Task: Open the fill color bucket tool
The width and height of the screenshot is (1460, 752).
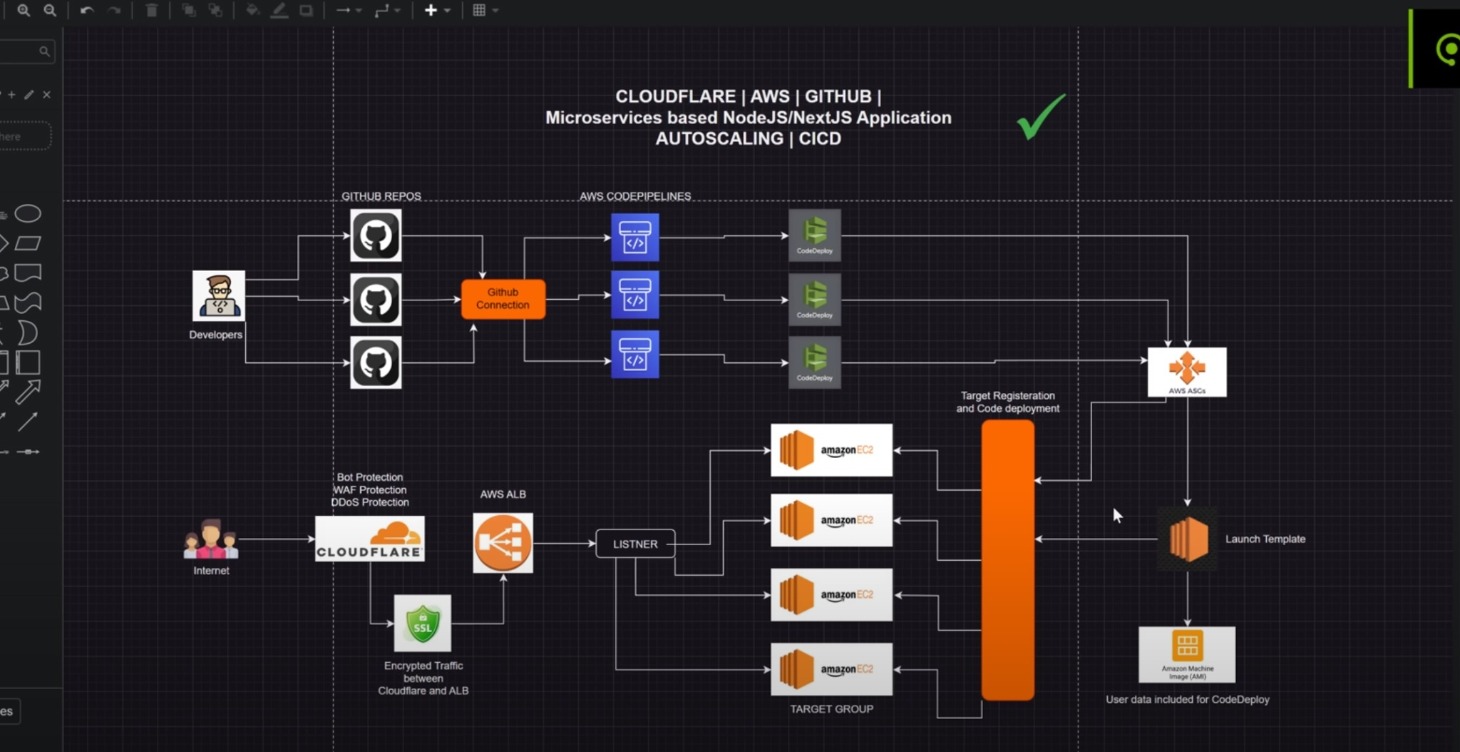Action: coord(253,10)
